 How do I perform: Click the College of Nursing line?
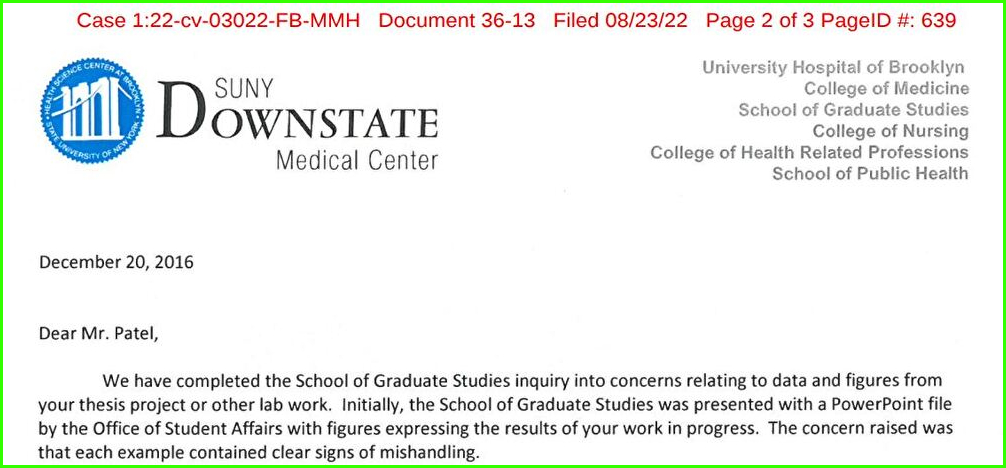point(891,131)
